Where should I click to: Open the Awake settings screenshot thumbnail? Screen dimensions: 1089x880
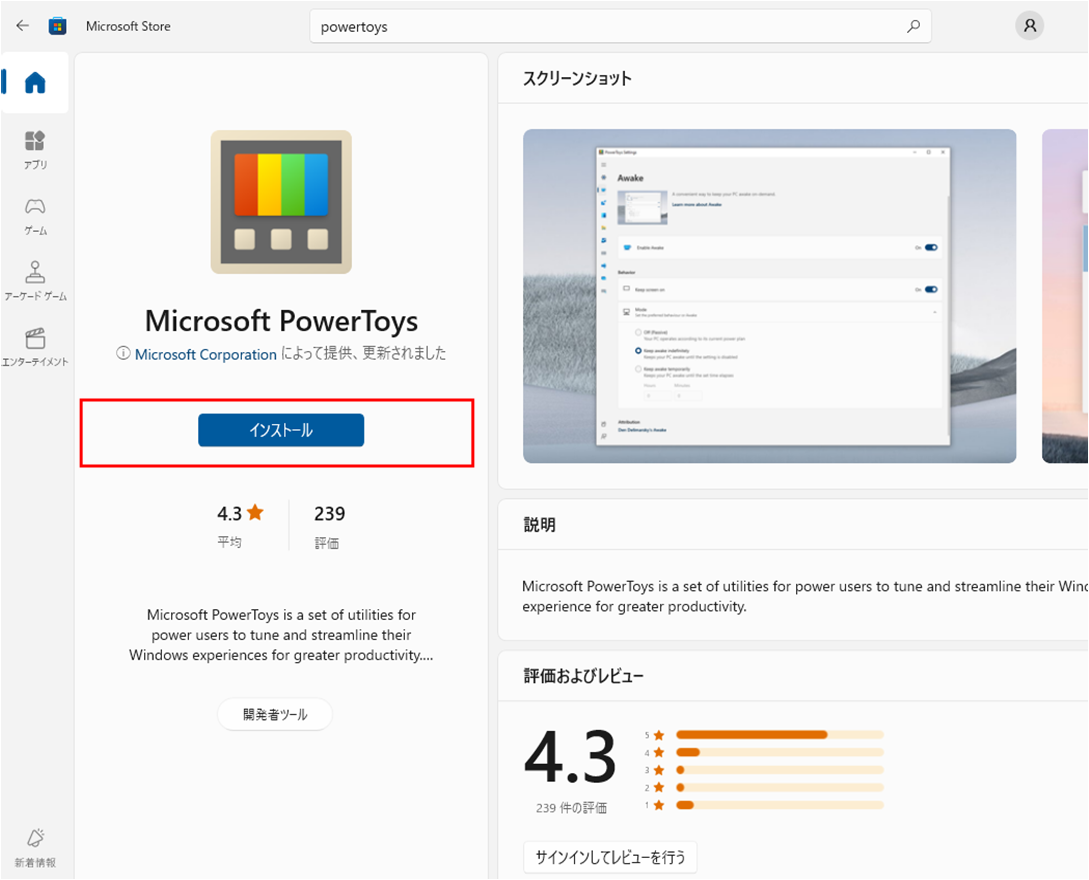[x=770, y=296]
